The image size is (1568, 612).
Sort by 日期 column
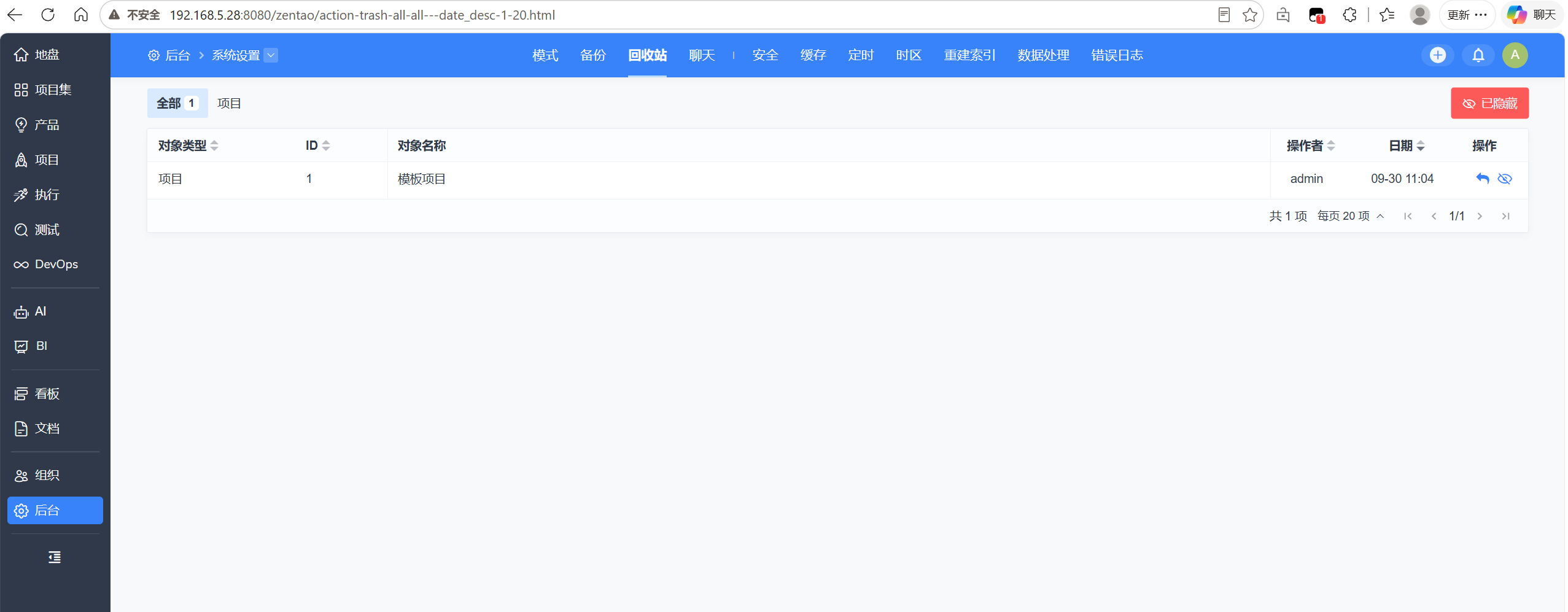click(1407, 145)
